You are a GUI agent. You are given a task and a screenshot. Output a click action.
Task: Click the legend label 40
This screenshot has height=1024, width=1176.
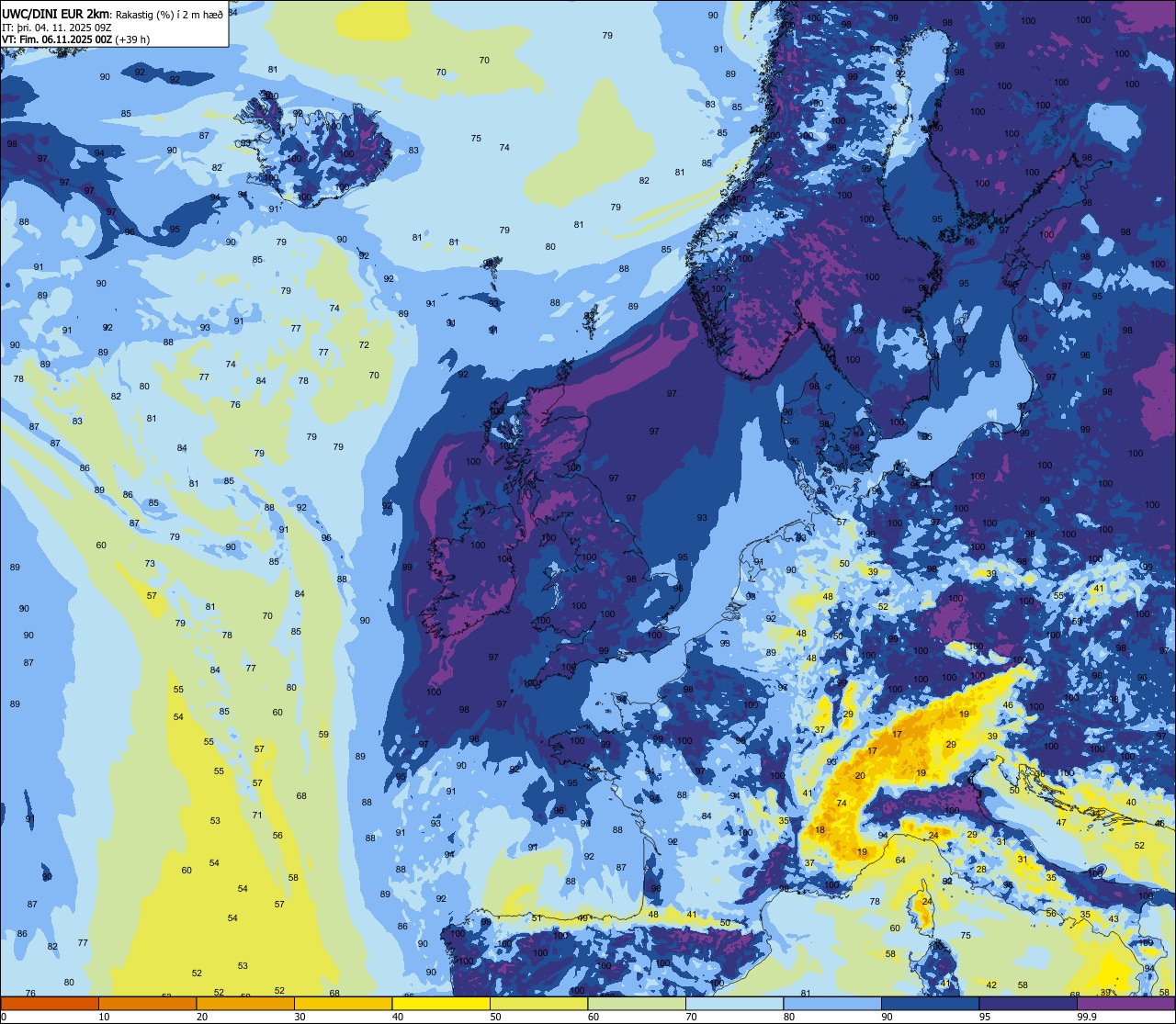click(x=398, y=1017)
